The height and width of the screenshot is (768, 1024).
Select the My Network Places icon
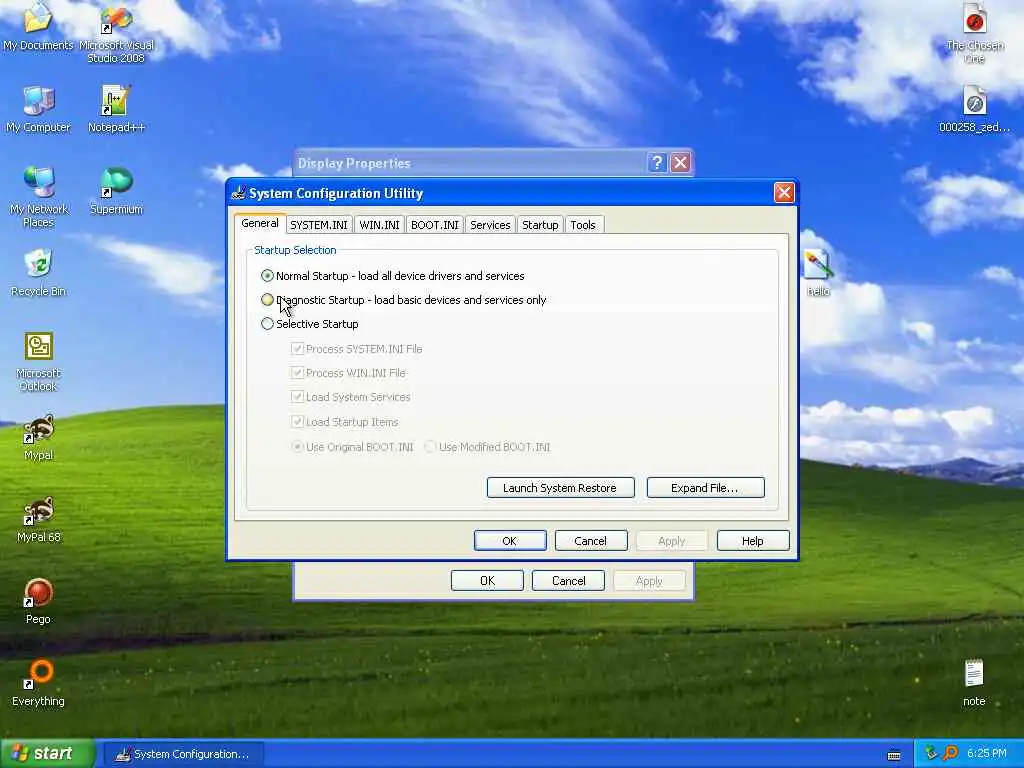pos(38,197)
